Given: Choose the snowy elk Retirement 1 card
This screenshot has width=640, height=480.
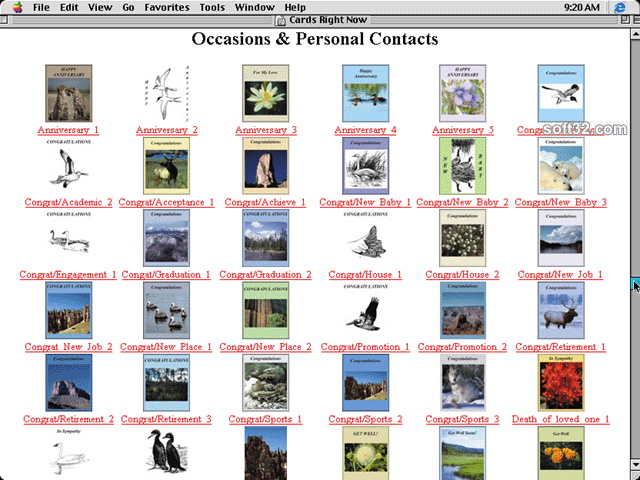Looking at the screenshot, I should pos(561,310).
